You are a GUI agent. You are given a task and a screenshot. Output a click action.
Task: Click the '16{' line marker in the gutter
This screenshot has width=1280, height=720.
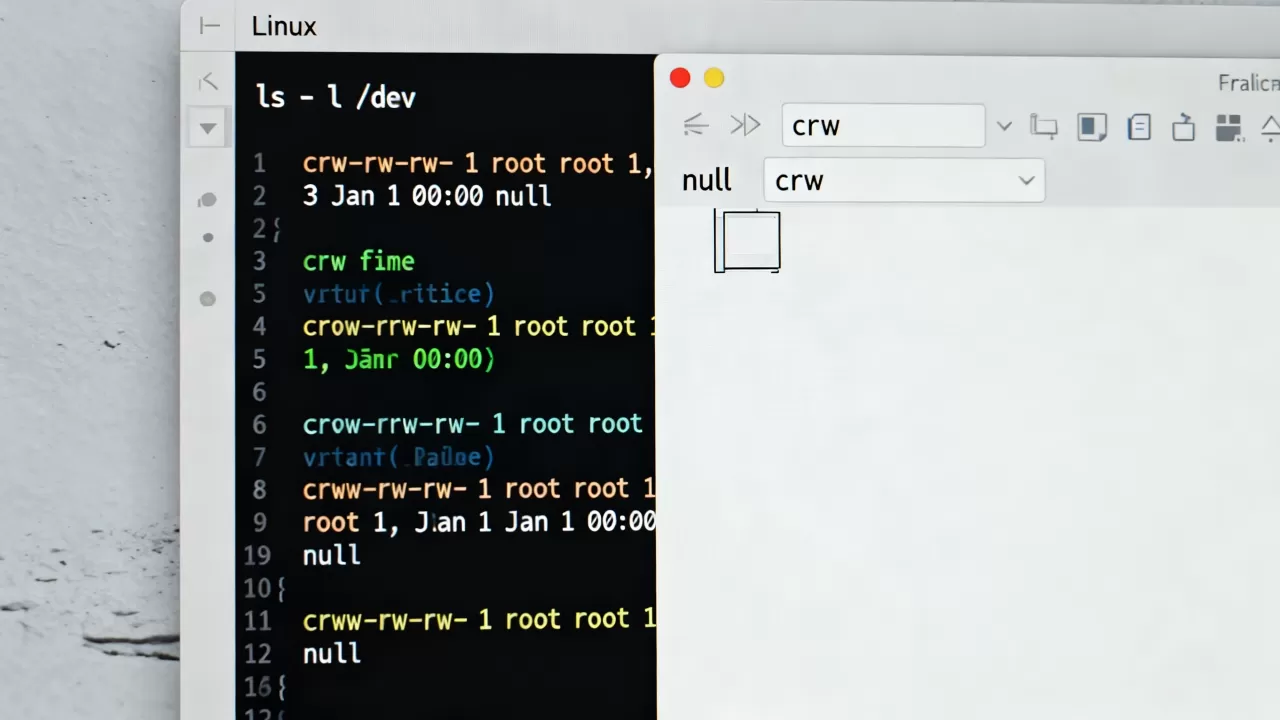click(265, 687)
